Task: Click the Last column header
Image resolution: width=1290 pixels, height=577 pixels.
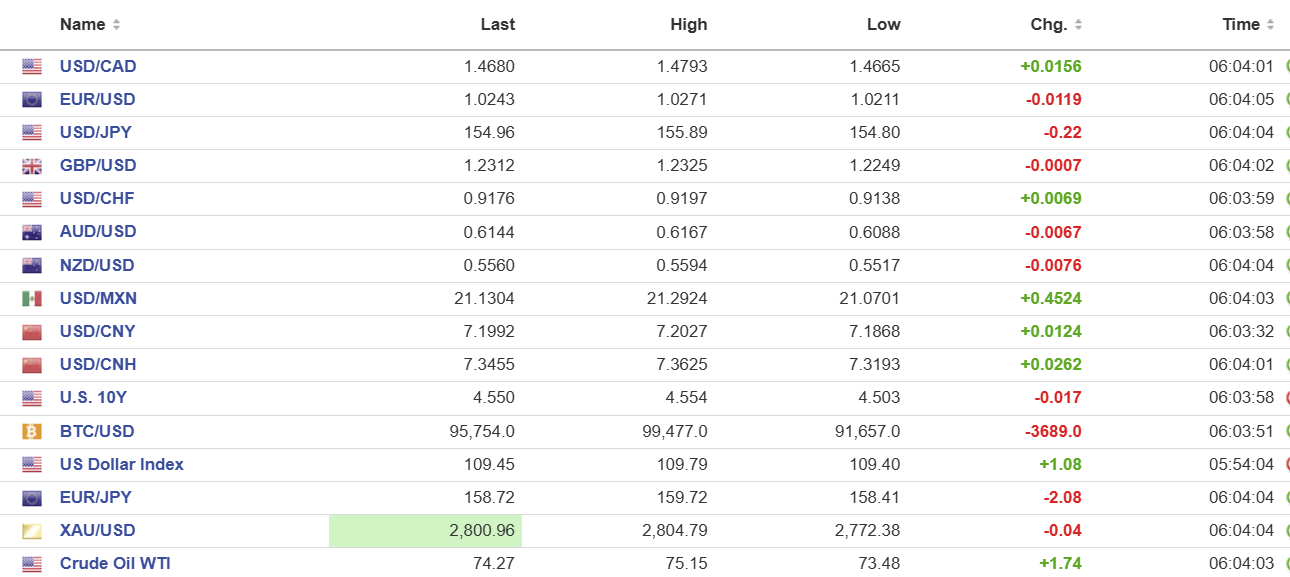Action: click(497, 25)
